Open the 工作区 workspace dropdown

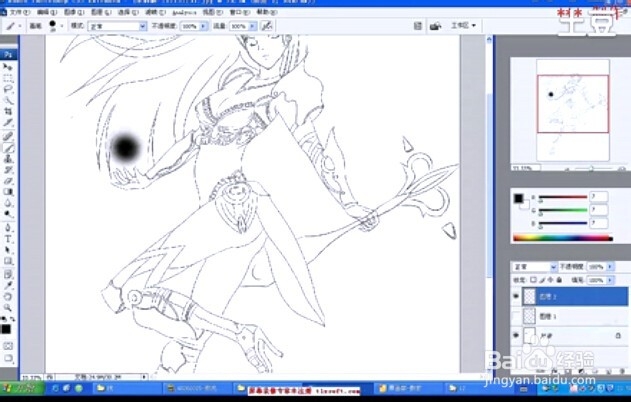pos(463,26)
